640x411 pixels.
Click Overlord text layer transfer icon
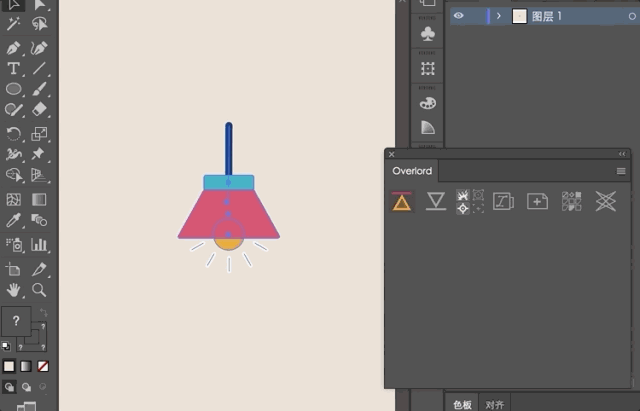point(503,202)
